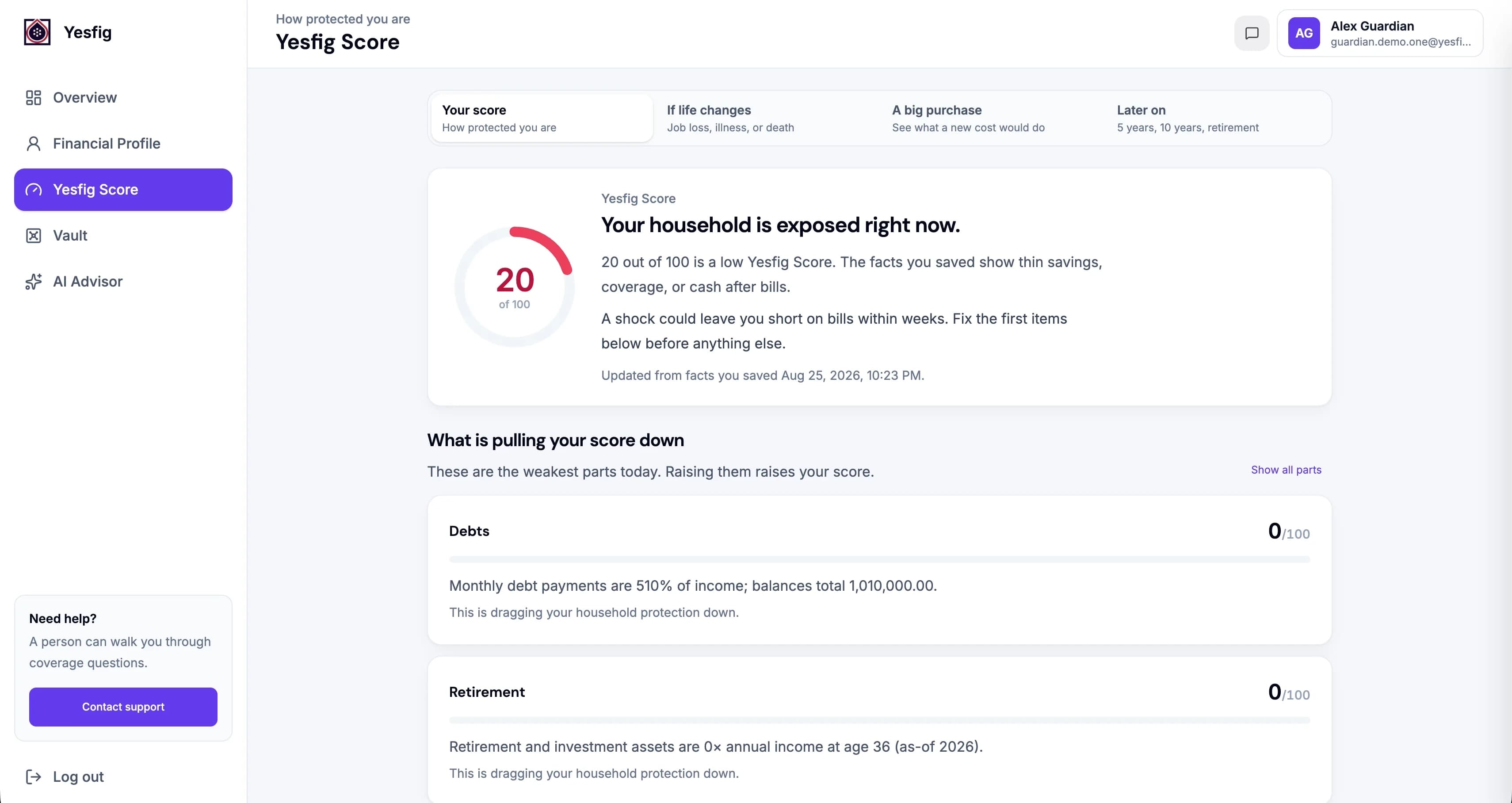Click the Yesfig Score page title in header

tap(337, 42)
